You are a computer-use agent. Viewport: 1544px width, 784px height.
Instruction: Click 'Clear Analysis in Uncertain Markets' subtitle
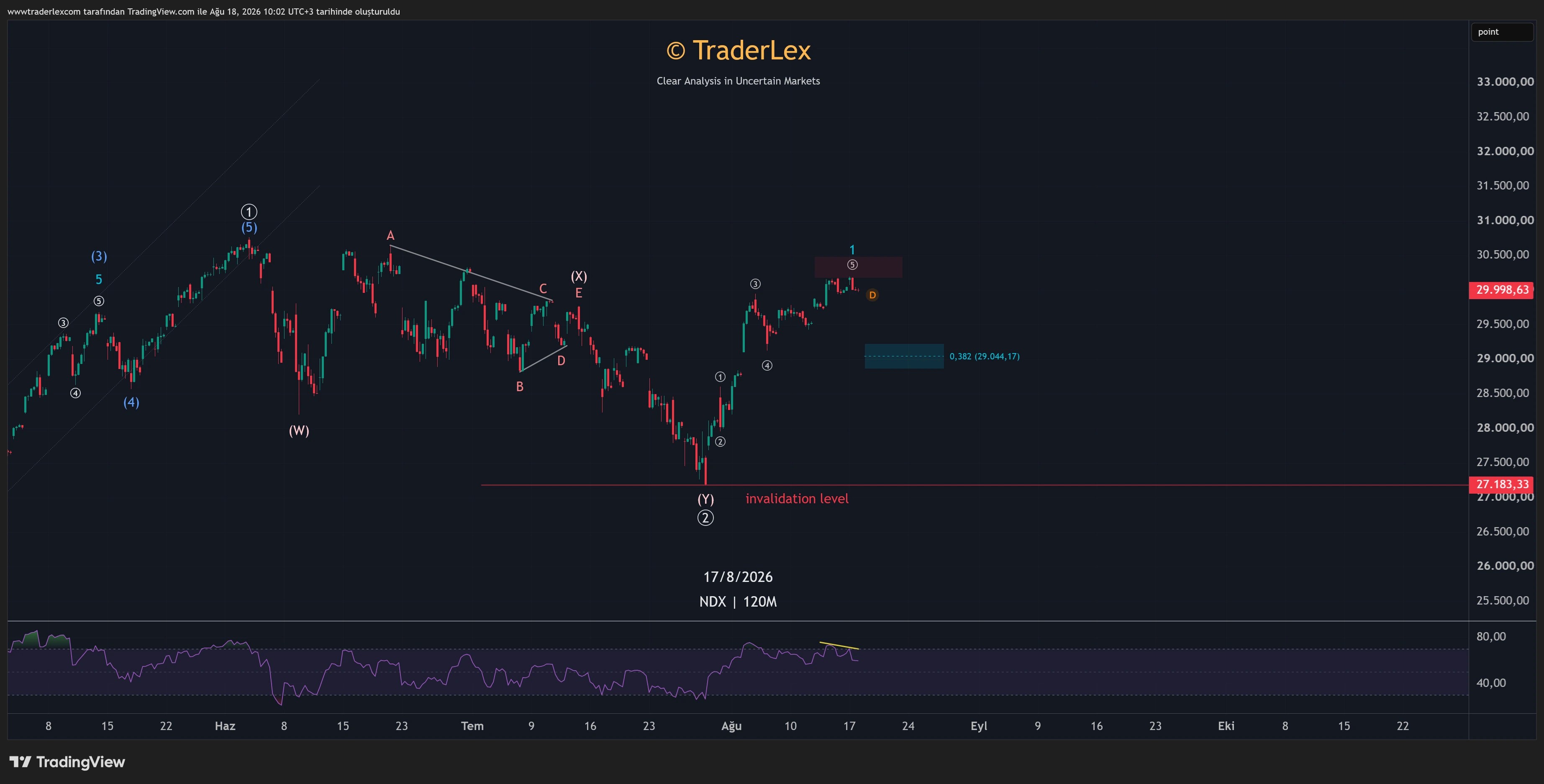(x=739, y=81)
